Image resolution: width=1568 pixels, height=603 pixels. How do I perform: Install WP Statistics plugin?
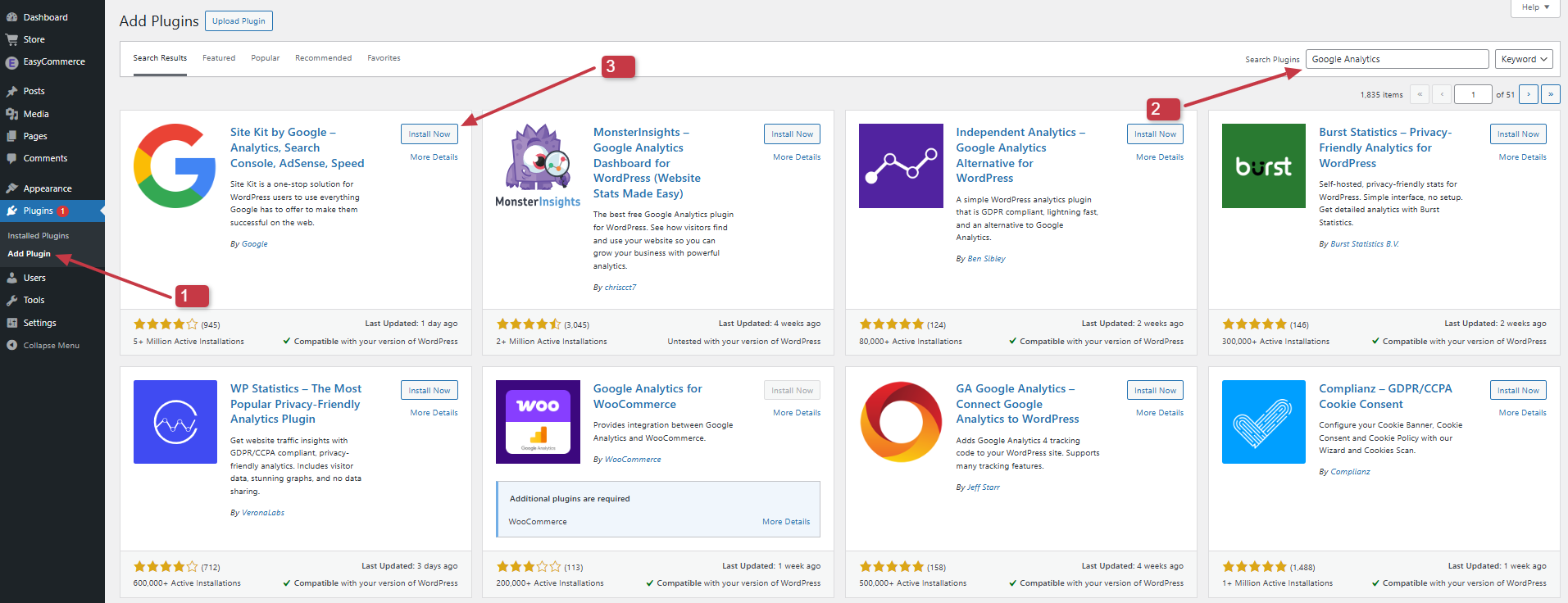pos(429,390)
